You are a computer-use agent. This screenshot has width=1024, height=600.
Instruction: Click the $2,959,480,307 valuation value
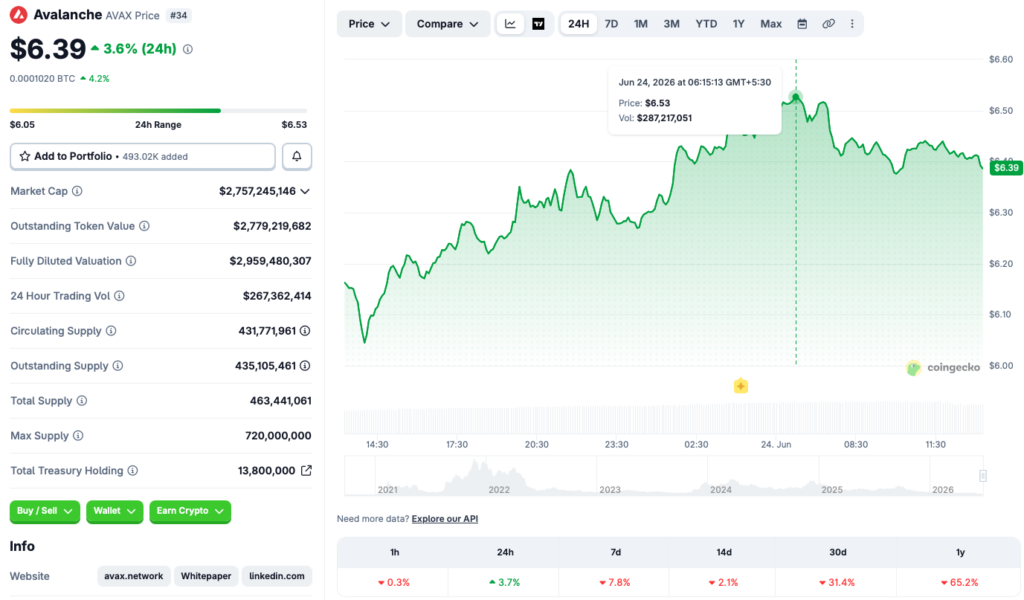(270, 261)
